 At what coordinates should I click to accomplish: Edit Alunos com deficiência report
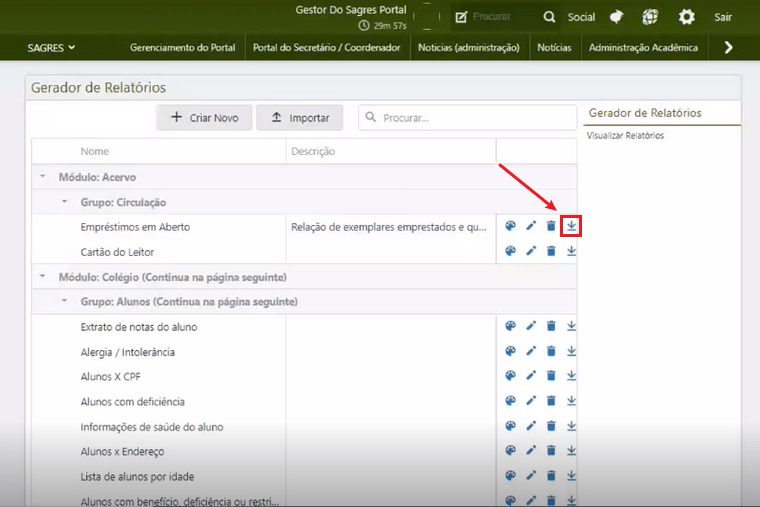[x=531, y=401]
